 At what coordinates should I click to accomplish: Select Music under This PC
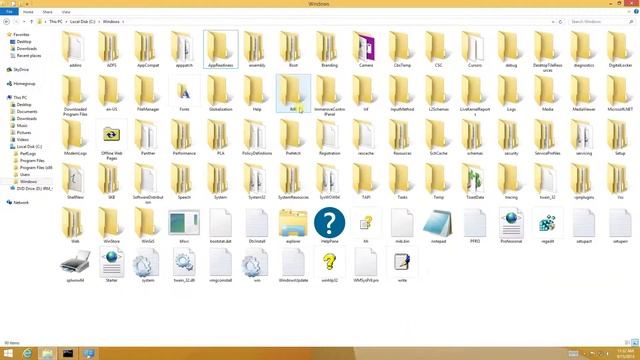pyautogui.click(x=22, y=125)
